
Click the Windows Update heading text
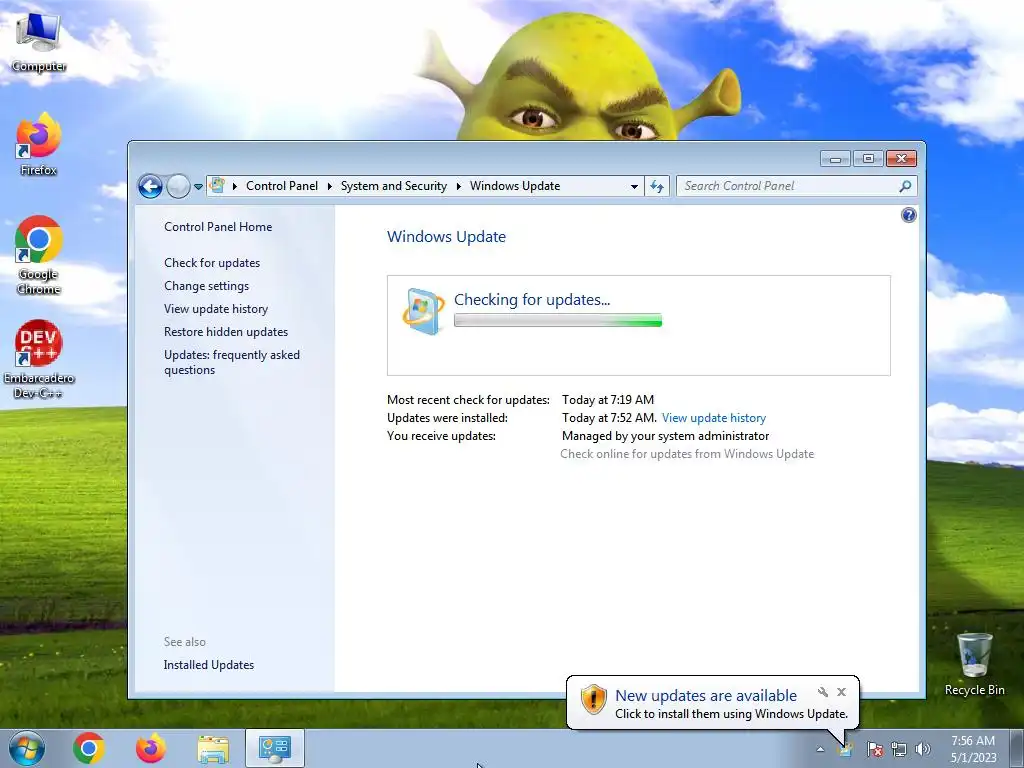point(446,237)
